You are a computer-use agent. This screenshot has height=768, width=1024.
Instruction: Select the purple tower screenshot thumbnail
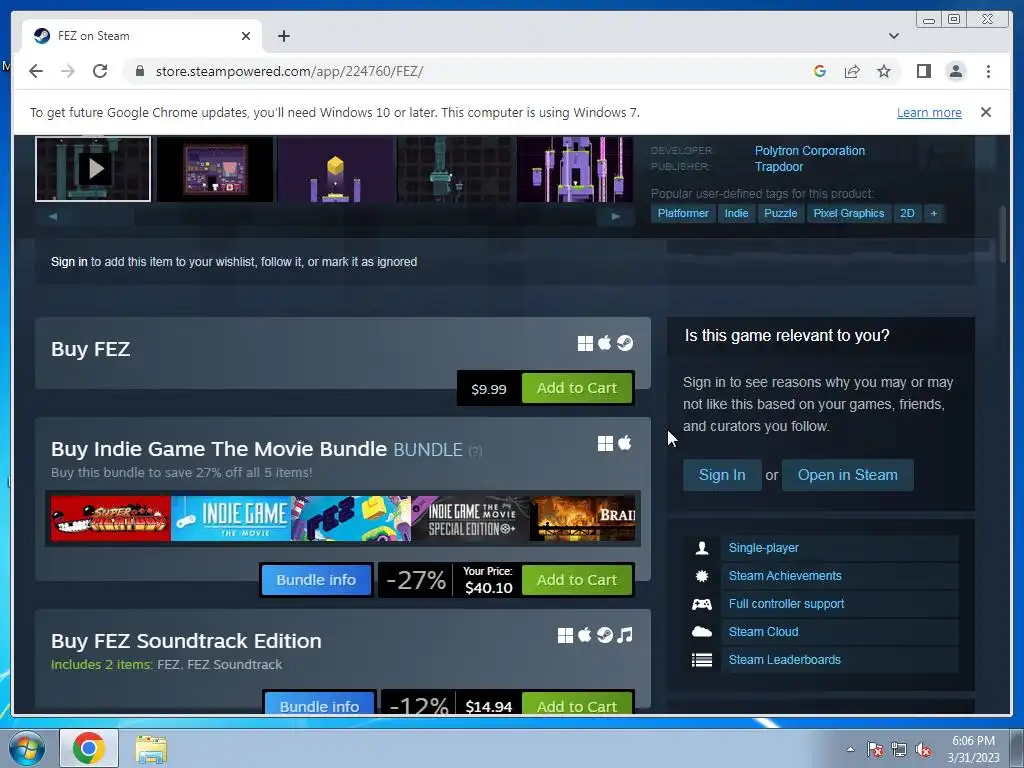tap(575, 168)
